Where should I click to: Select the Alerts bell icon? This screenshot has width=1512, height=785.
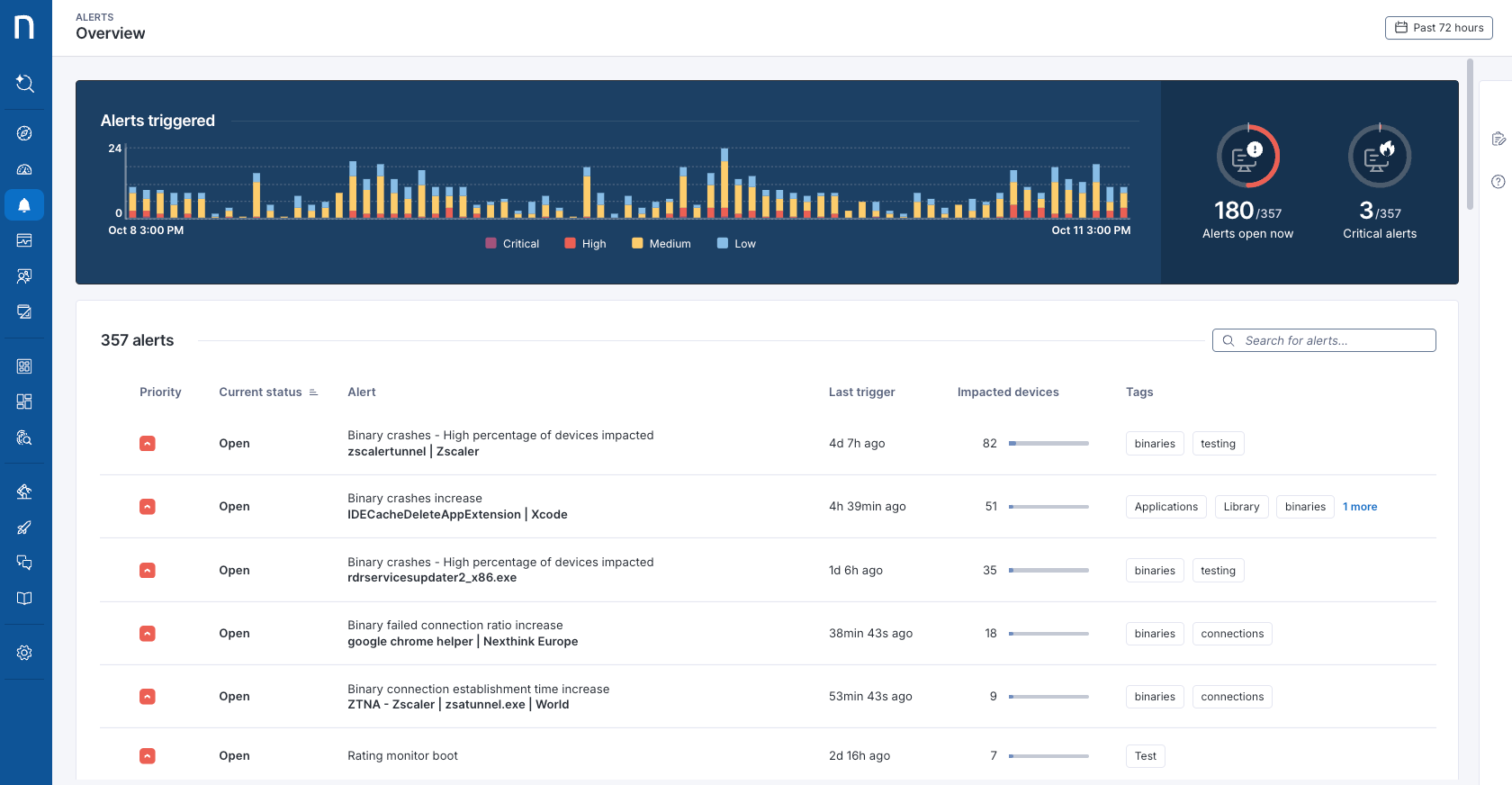tap(24, 205)
